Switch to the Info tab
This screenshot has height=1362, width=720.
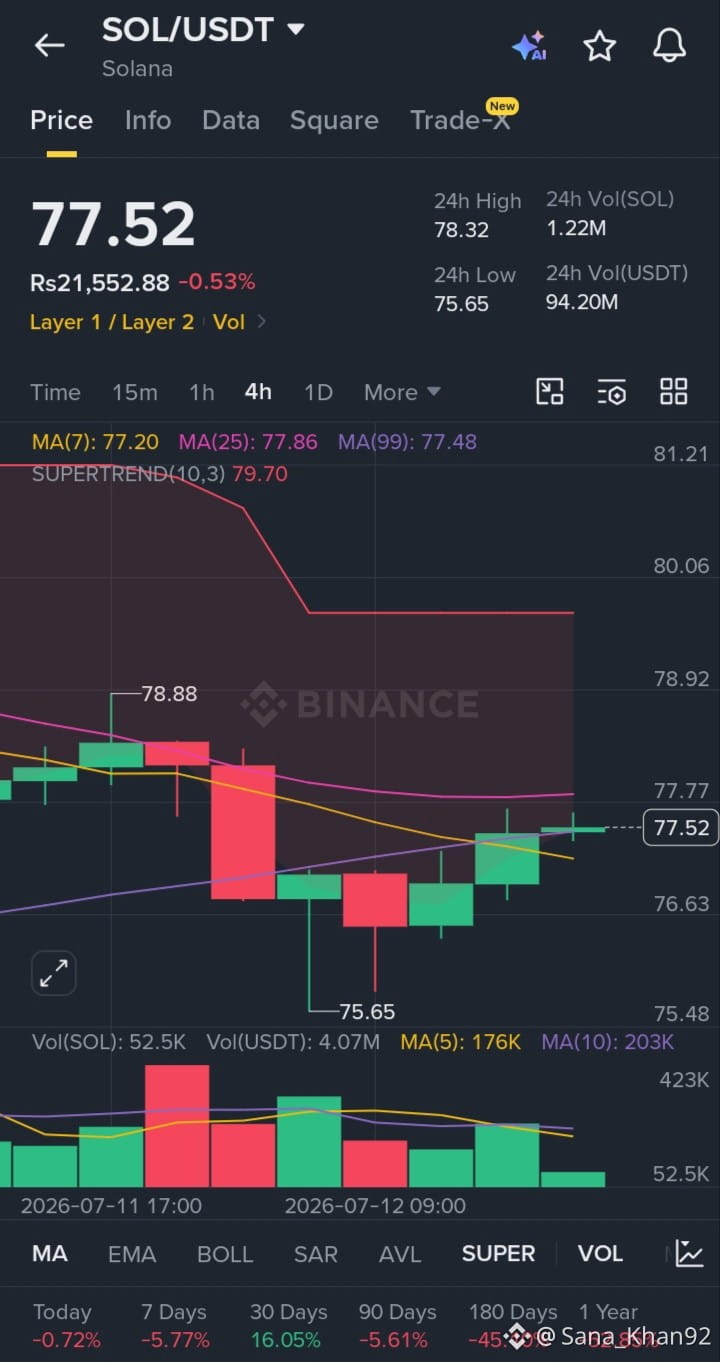point(148,121)
